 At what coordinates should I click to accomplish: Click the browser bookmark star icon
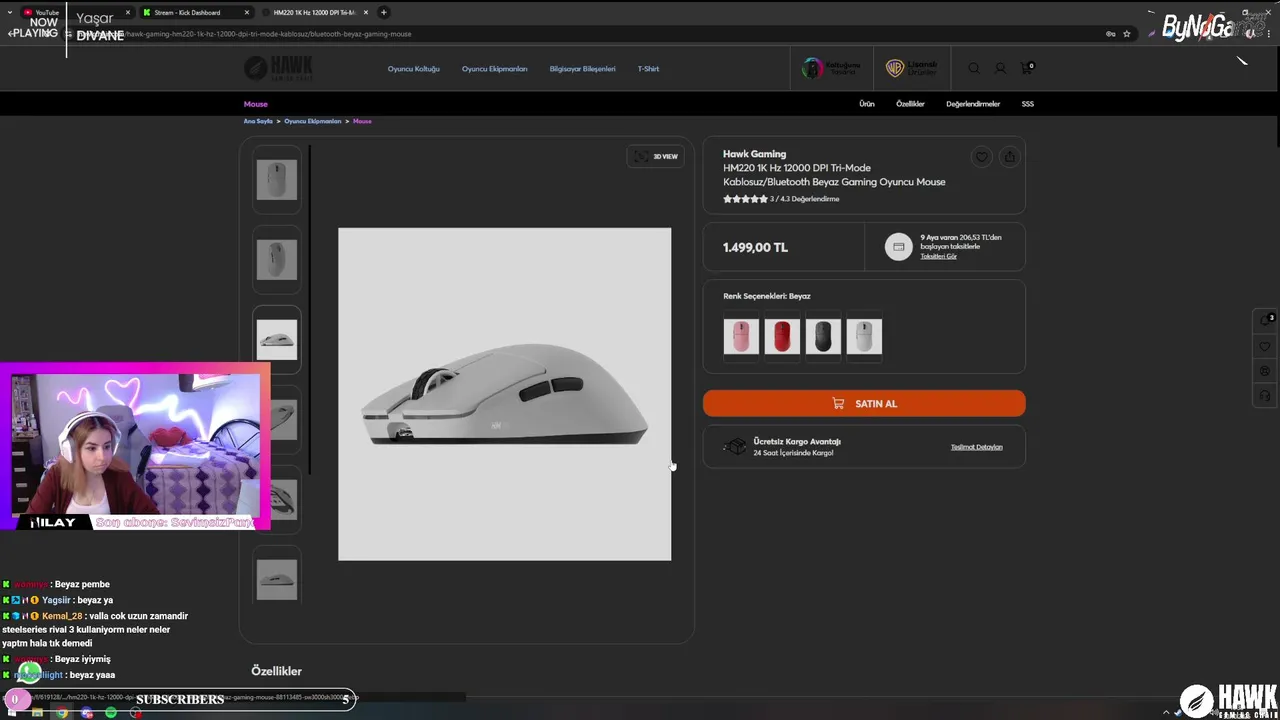pos(1127,34)
